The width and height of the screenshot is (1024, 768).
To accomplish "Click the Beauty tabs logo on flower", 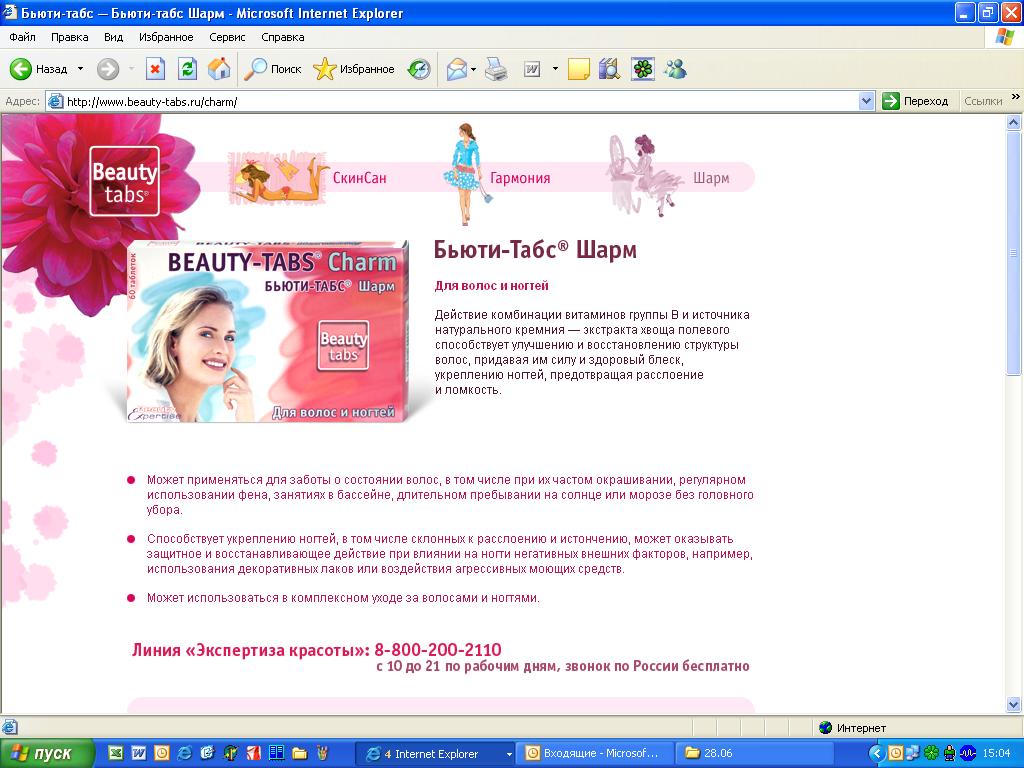I will [124, 181].
